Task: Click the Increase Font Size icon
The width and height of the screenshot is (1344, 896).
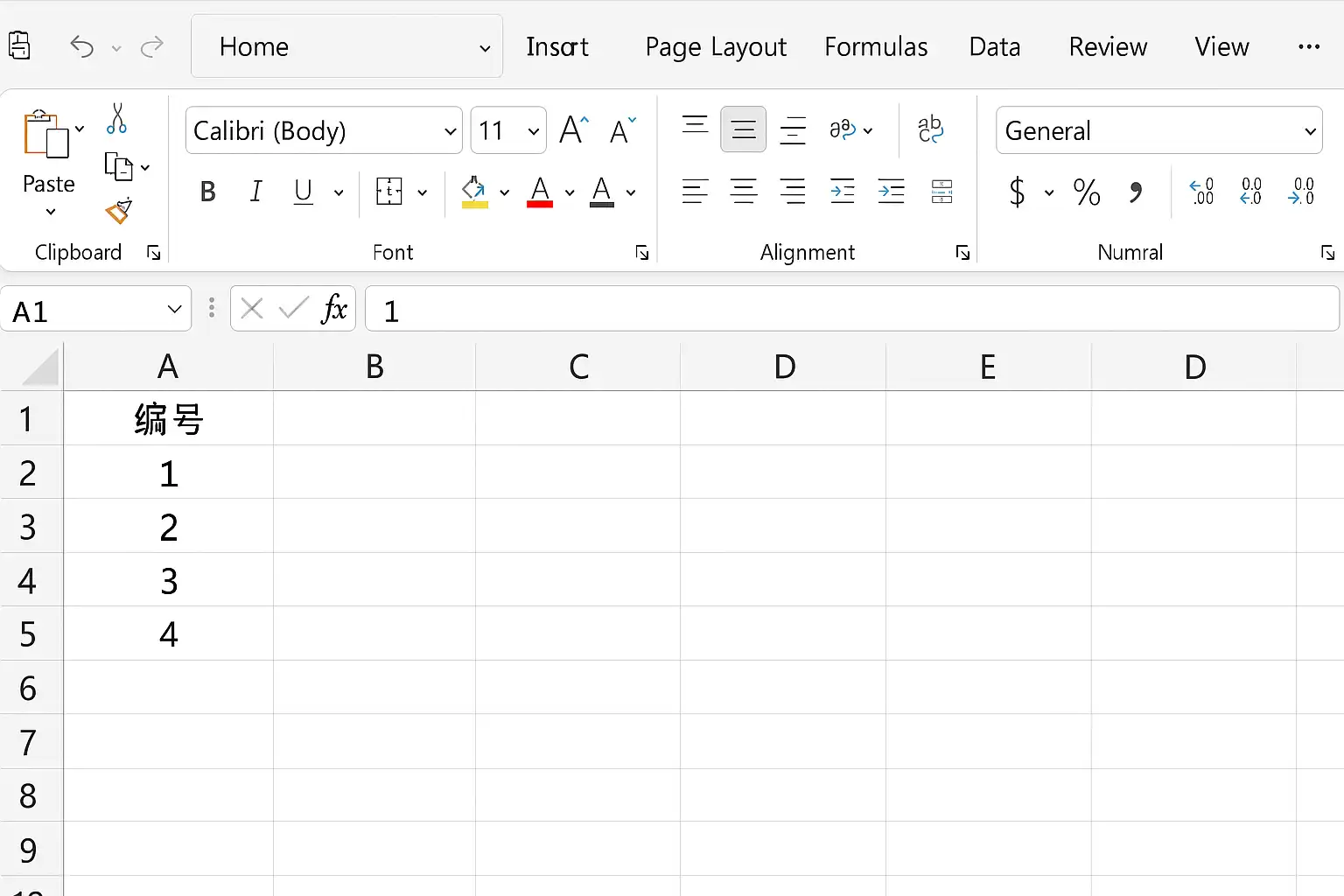Action: pos(574,130)
